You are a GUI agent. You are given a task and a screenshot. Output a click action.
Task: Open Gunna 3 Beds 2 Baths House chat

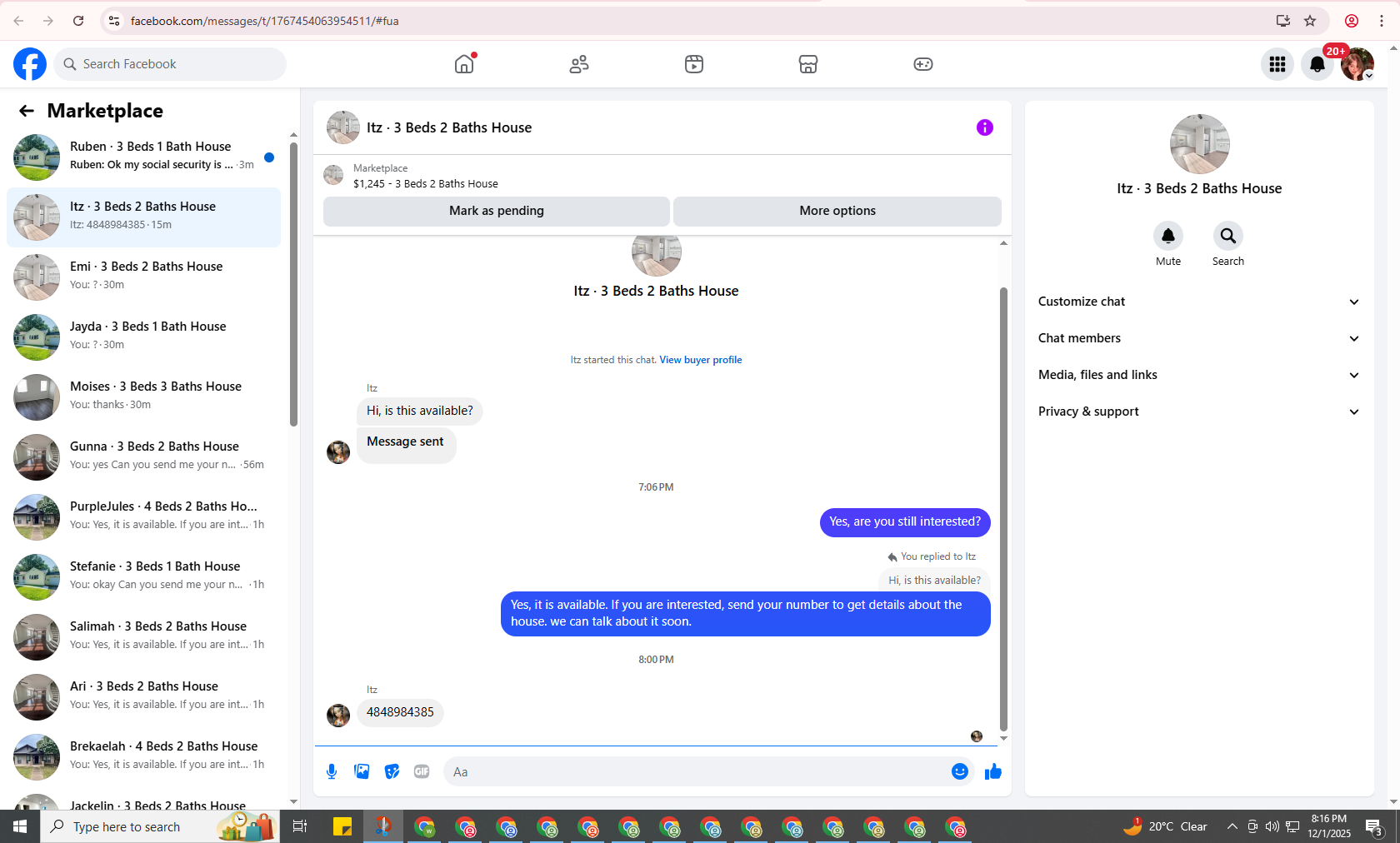pos(143,457)
